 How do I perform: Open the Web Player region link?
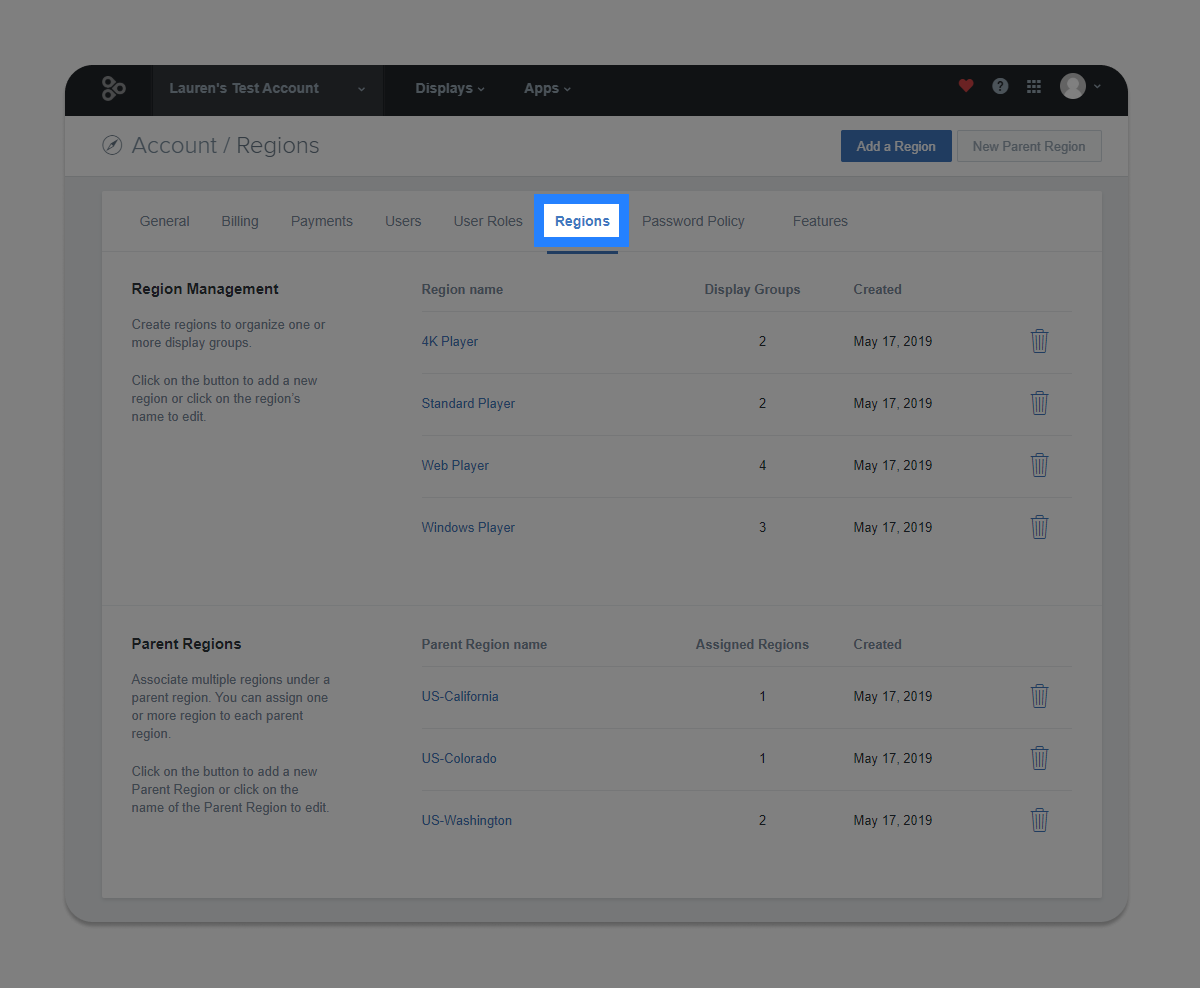point(455,465)
